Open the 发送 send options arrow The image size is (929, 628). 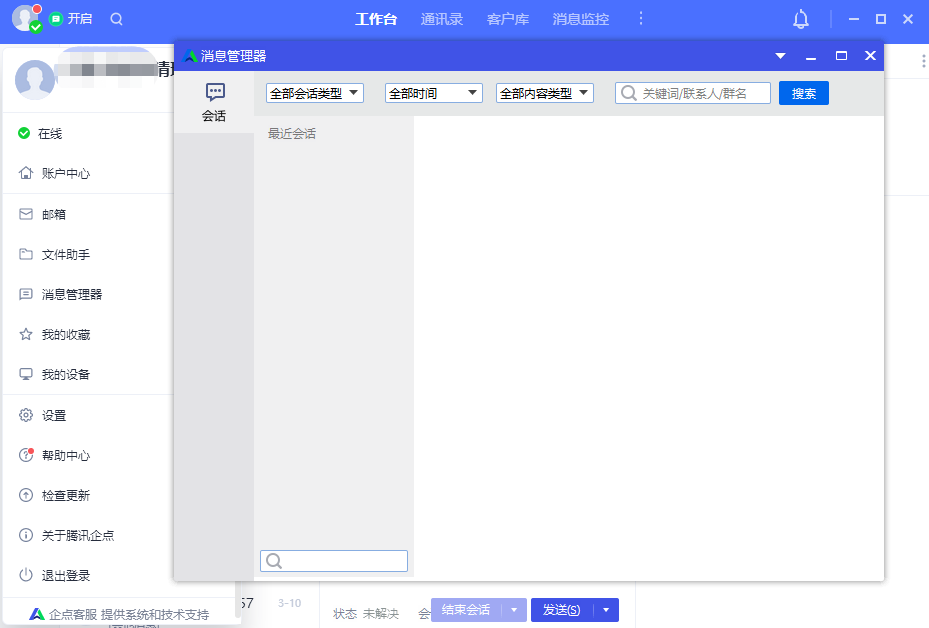click(604, 610)
